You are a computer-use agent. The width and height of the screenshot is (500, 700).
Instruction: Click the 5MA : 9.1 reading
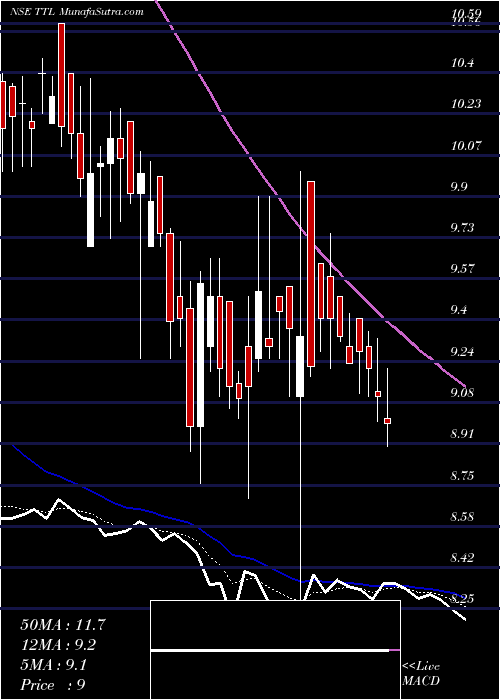(x=53, y=665)
